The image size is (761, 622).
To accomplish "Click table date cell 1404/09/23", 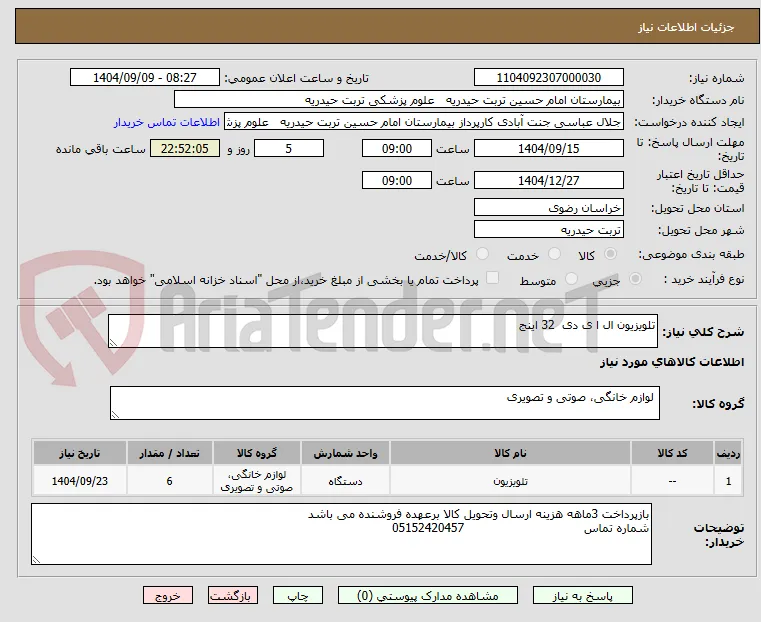I will pyautogui.click(x=80, y=481).
